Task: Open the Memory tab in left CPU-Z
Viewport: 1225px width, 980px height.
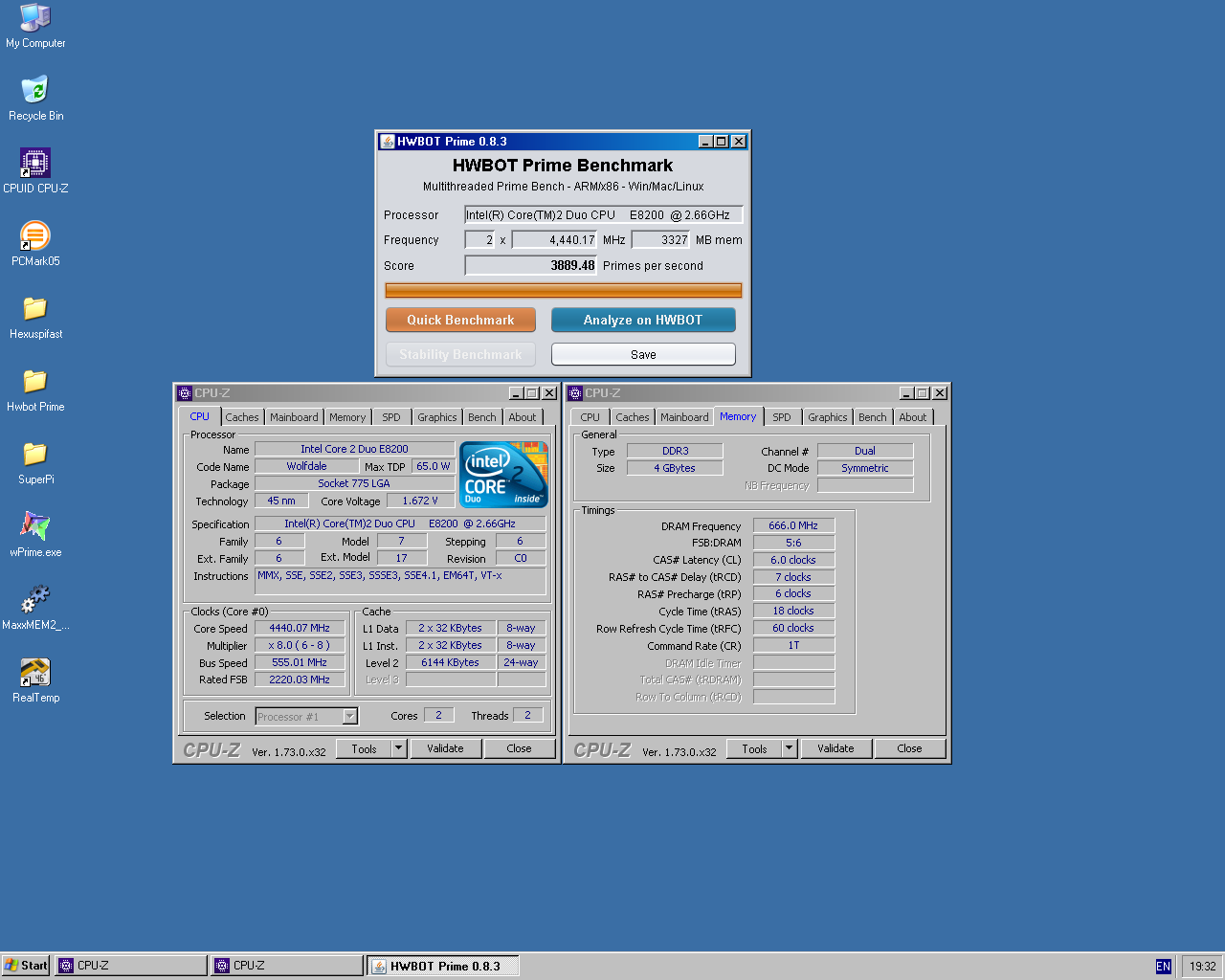Action: [x=347, y=417]
